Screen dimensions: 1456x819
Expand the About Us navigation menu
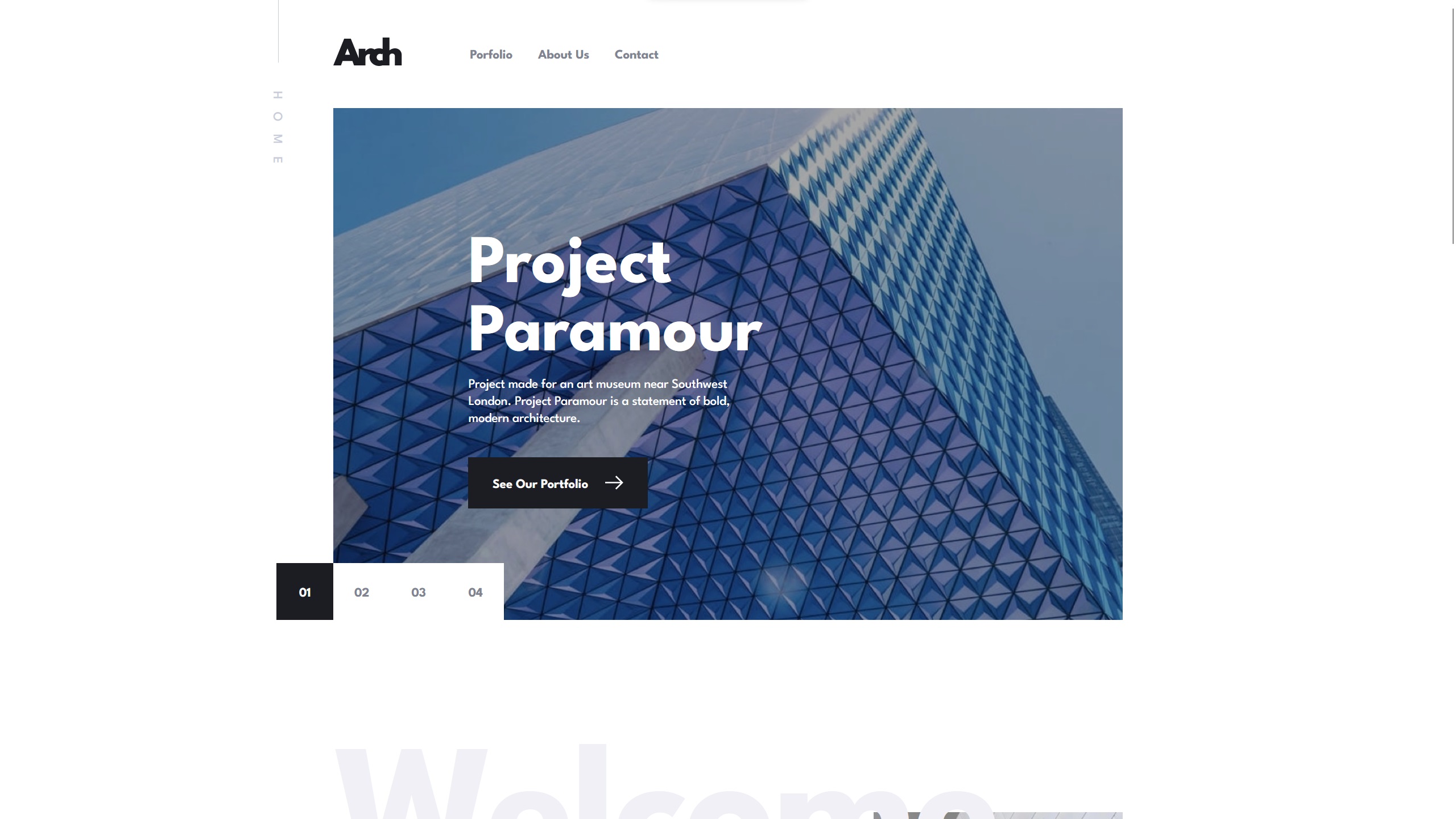563,54
